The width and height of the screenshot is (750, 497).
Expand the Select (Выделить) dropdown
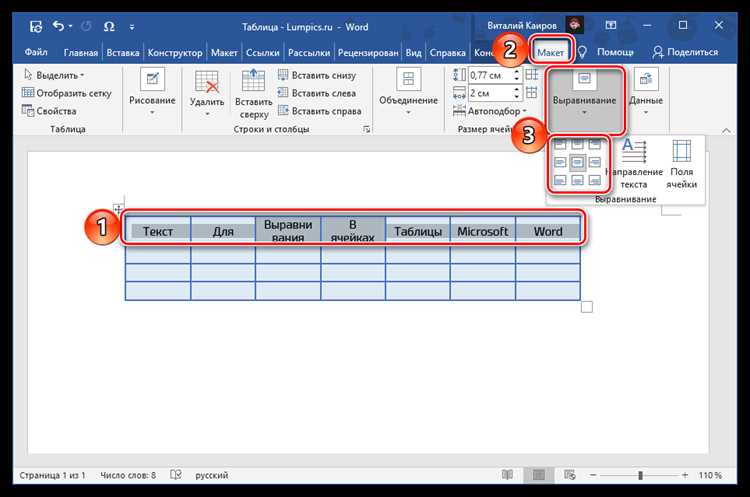tap(54, 75)
